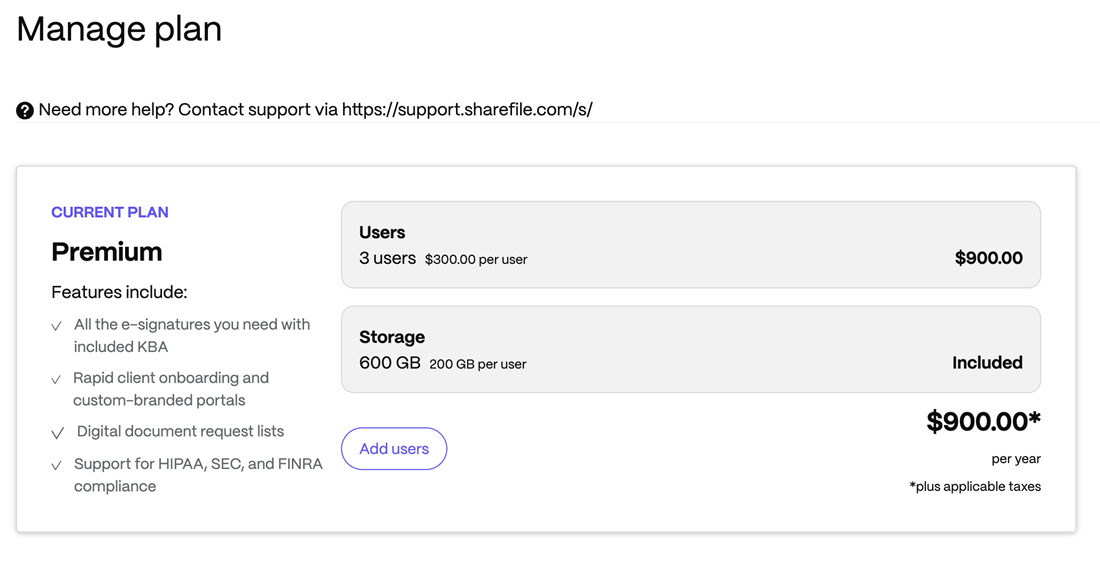Click the plus applicable taxes footnote

pos(975,487)
